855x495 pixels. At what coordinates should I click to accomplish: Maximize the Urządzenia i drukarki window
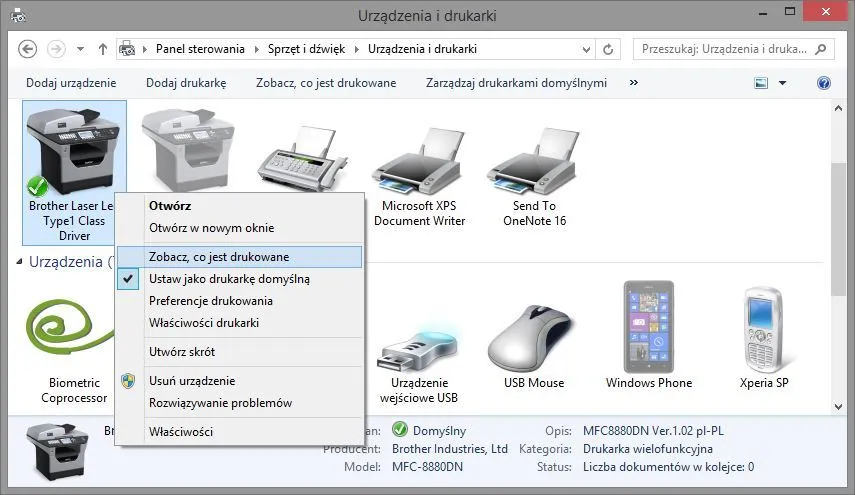coord(790,12)
